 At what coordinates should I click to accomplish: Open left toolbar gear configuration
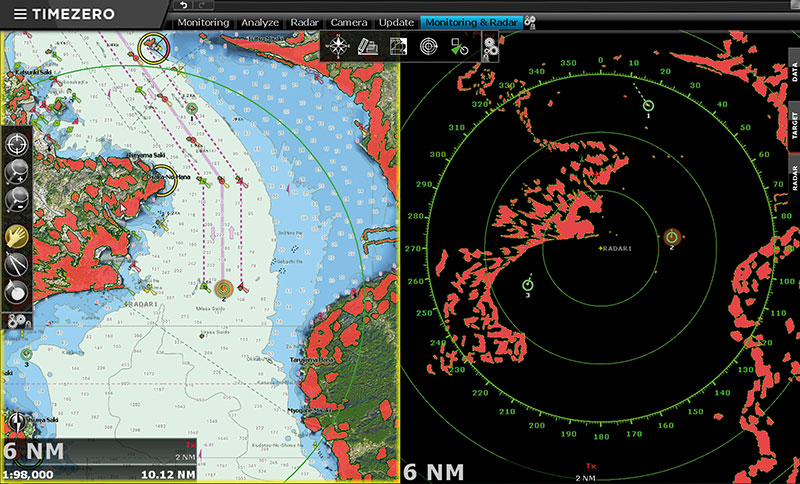click(17, 320)
